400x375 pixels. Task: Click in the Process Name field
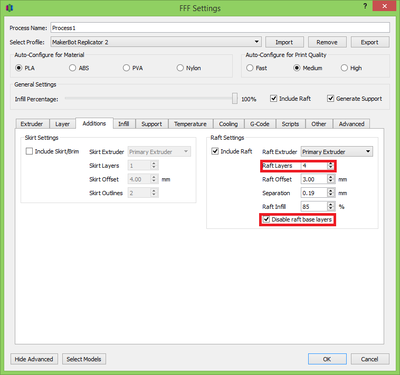(220, 28)
